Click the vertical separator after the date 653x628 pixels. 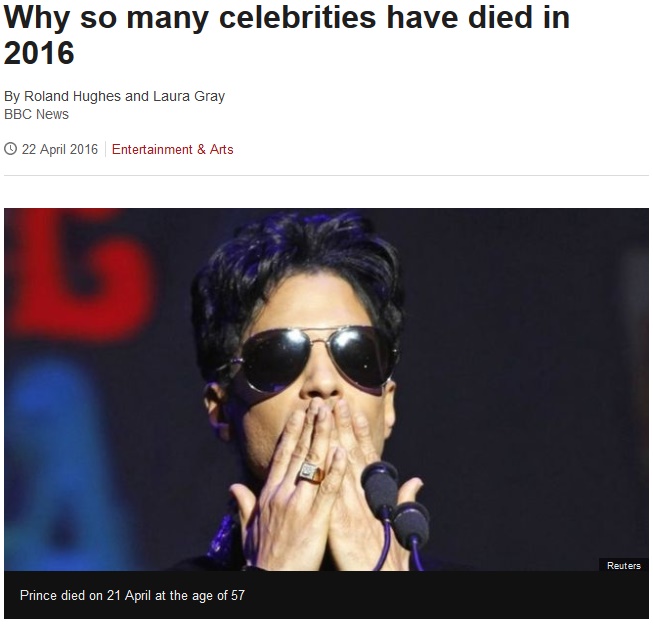105,149
